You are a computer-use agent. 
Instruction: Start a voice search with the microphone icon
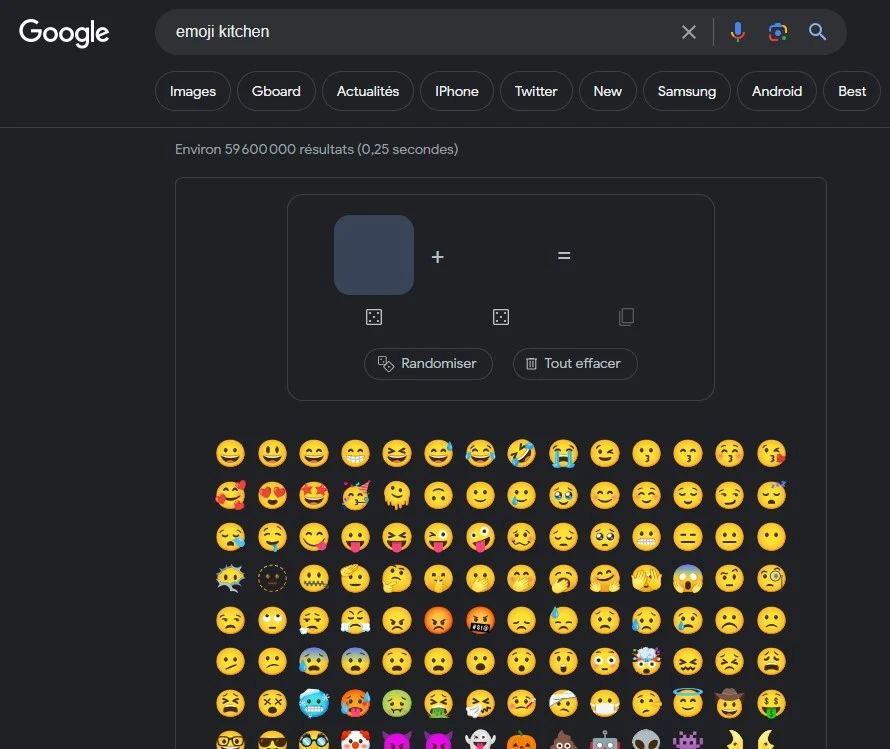click(x=737, y=31)
